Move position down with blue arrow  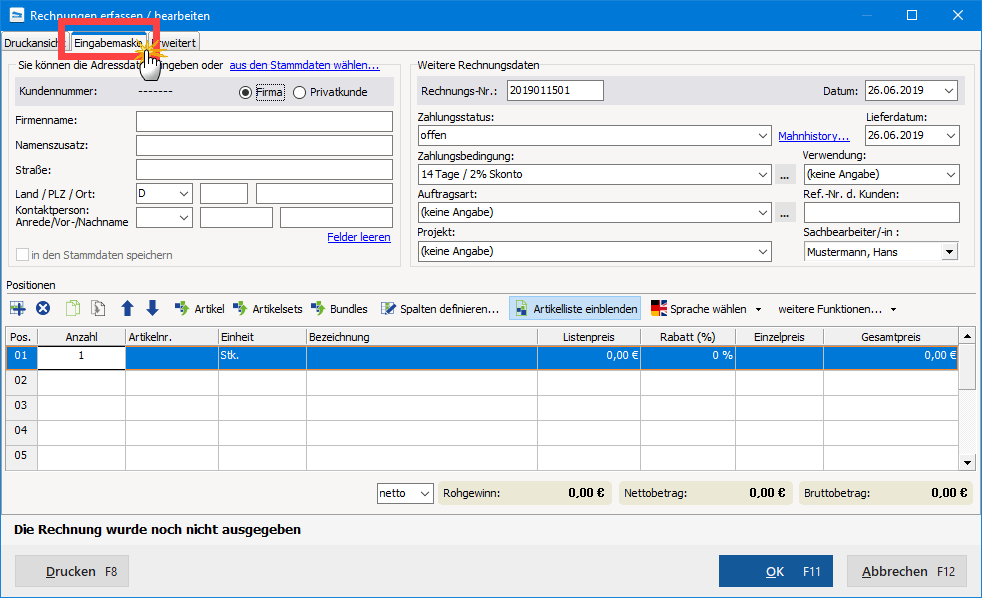(x=152, y=308)
